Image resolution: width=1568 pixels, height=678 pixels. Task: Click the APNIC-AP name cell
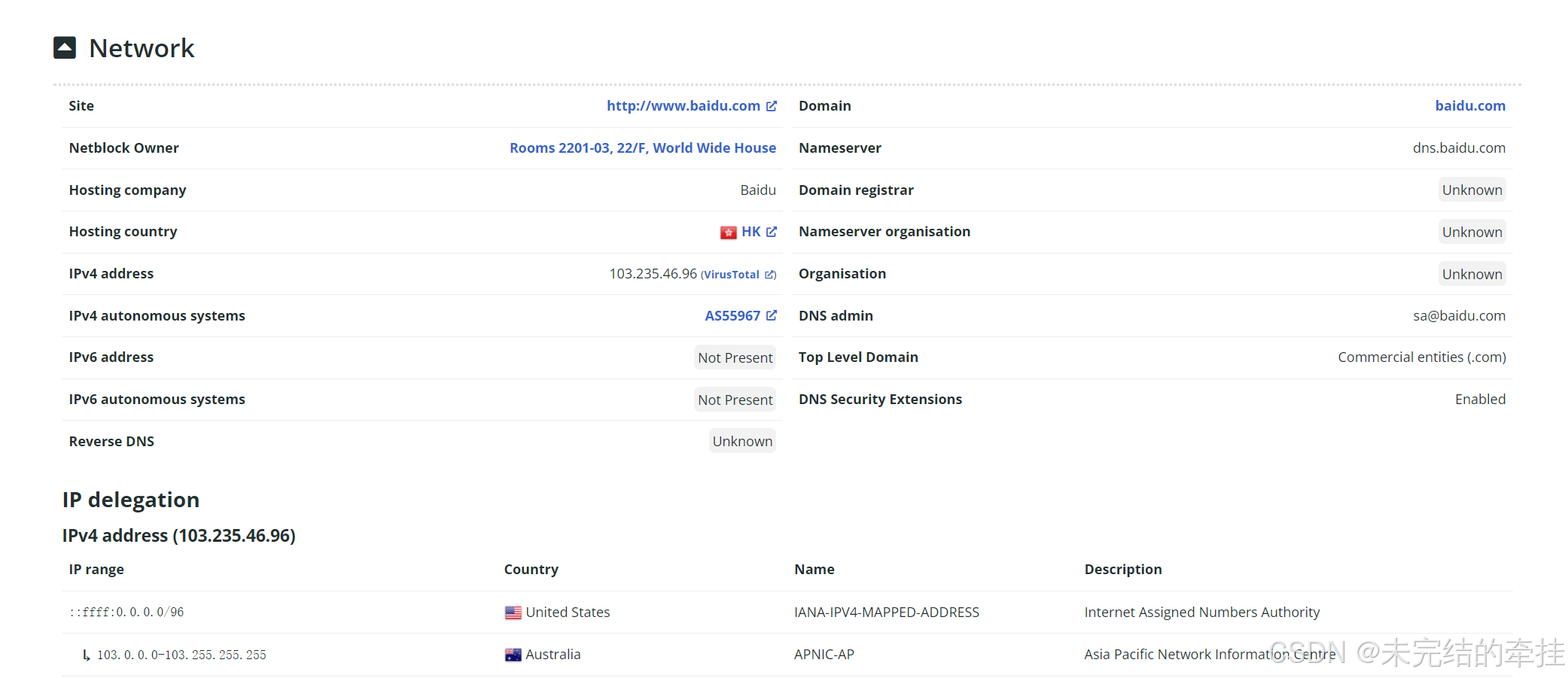(x=824, y=655)
